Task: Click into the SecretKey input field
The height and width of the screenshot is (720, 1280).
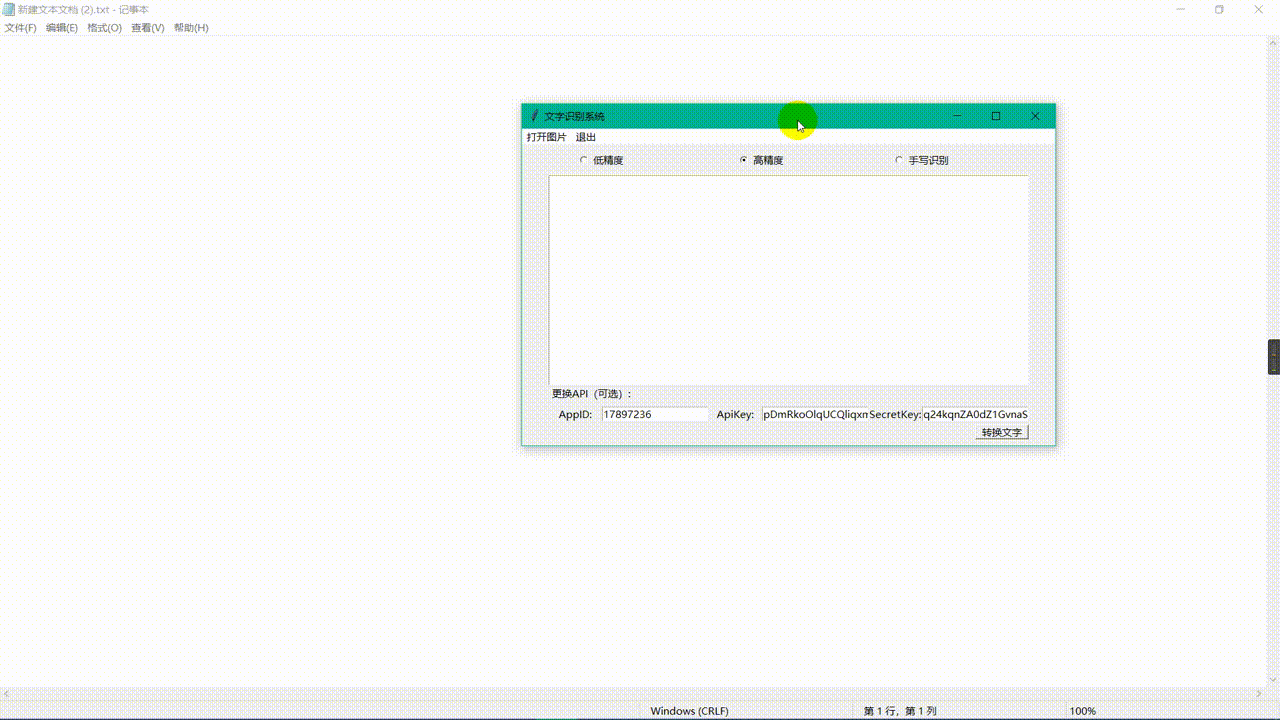Action: coord(975,414)
